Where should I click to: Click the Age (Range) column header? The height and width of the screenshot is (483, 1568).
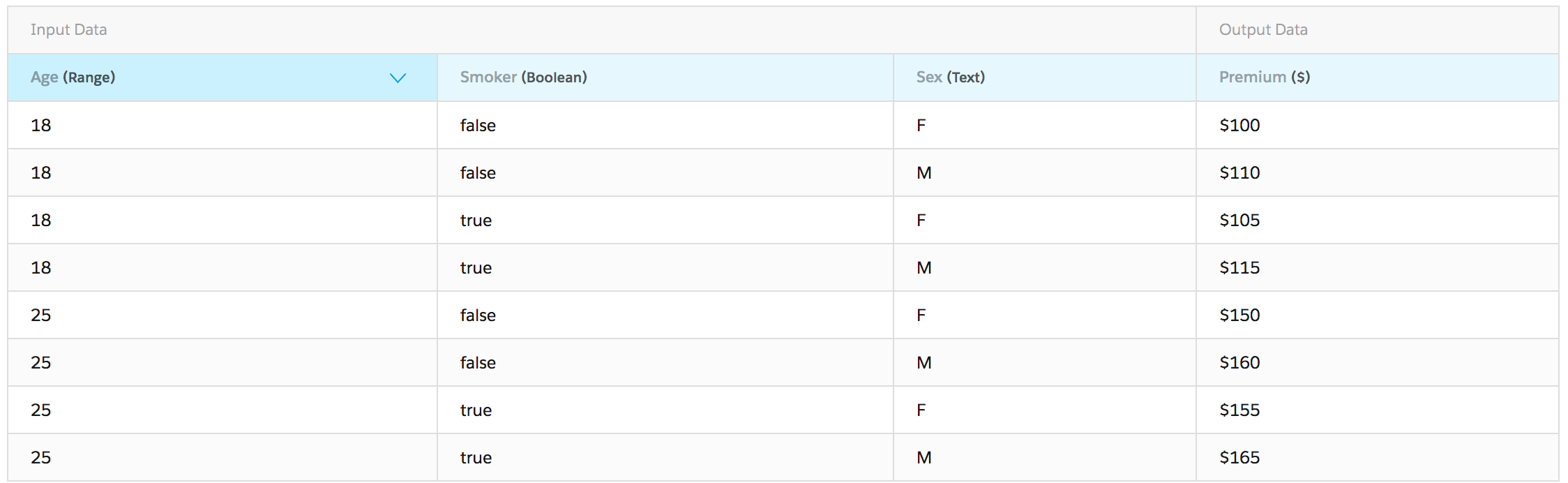(223, 77)
